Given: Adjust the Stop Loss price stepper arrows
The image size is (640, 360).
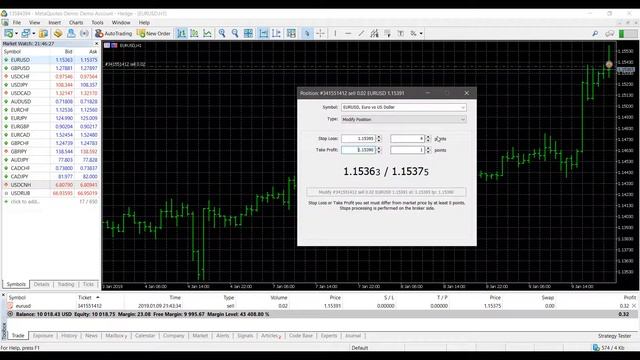Looking at the screenshot, I should tap(379, 139).
